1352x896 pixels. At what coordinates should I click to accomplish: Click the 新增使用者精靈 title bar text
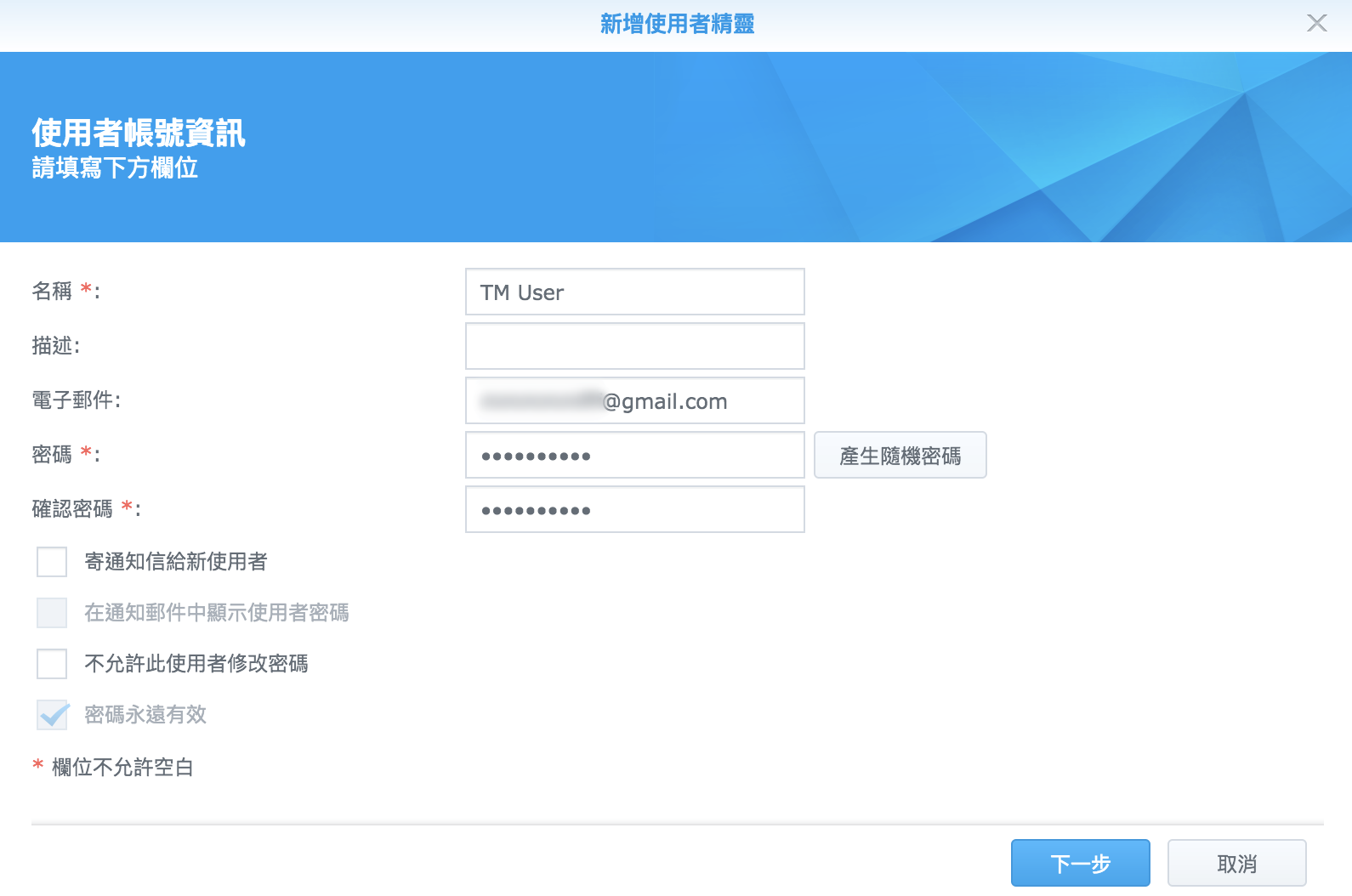pyautogui.click(x=677, y=24)
